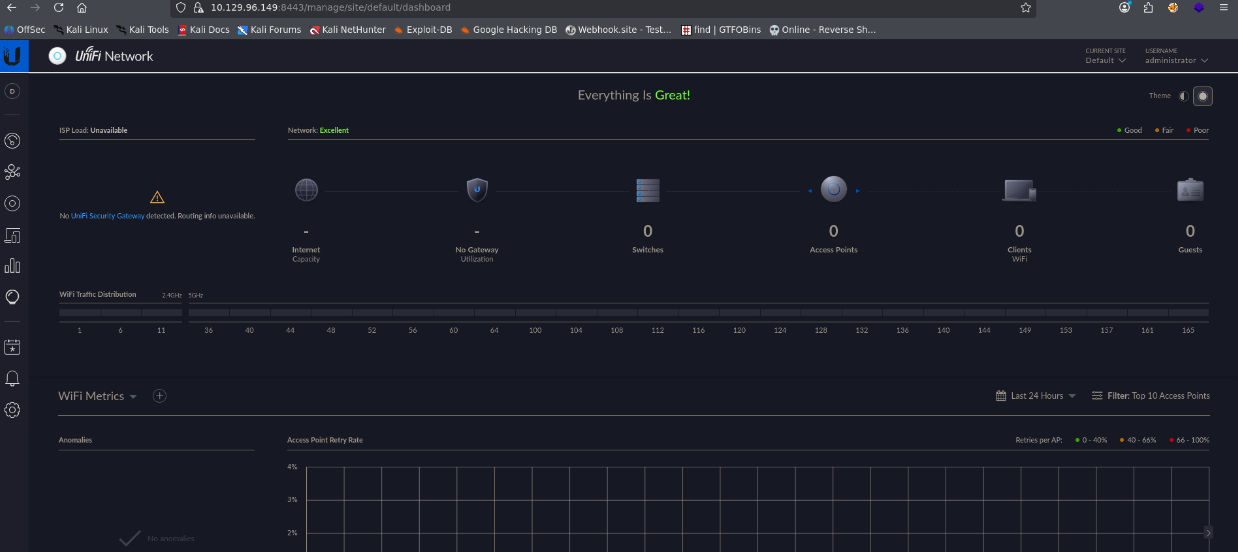The height and width of the screenshot is (552, 1238).
Task: Open the Alerts bell sidebar icon
Action: click(x=12, y=379)
